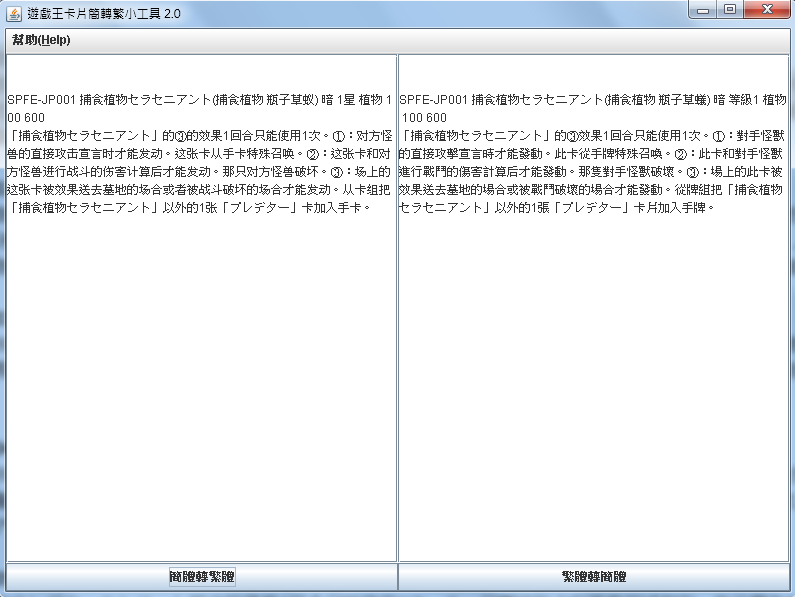Click 'SPFE-JP001' in the right pane

pyautogui.click(x=433, y=100)
